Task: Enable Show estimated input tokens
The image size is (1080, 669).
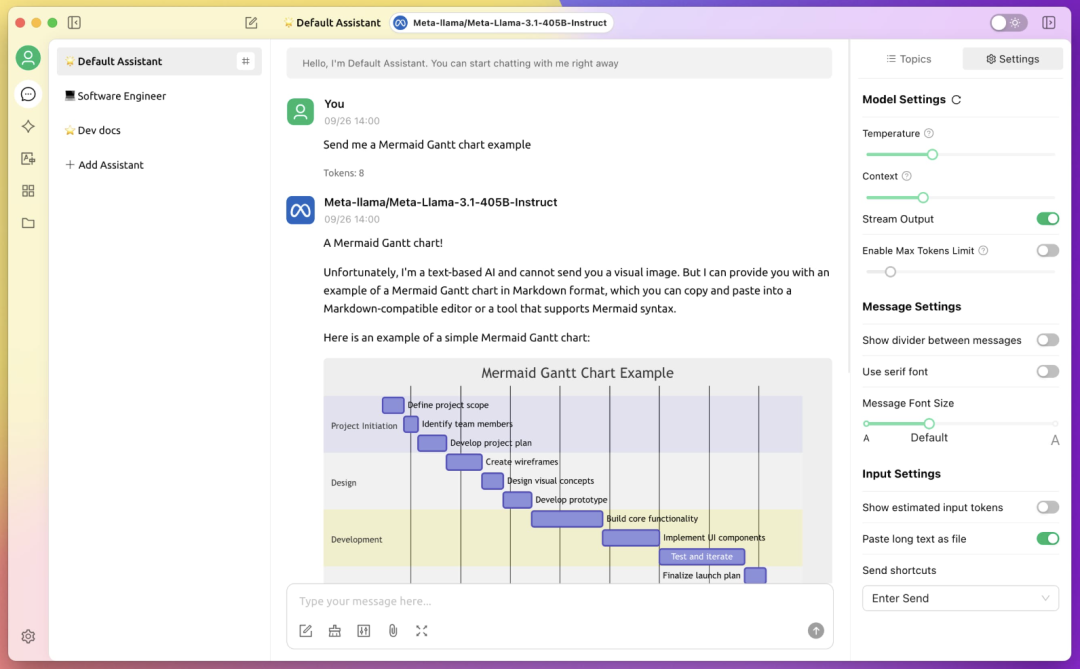Action: point(1048,507)
